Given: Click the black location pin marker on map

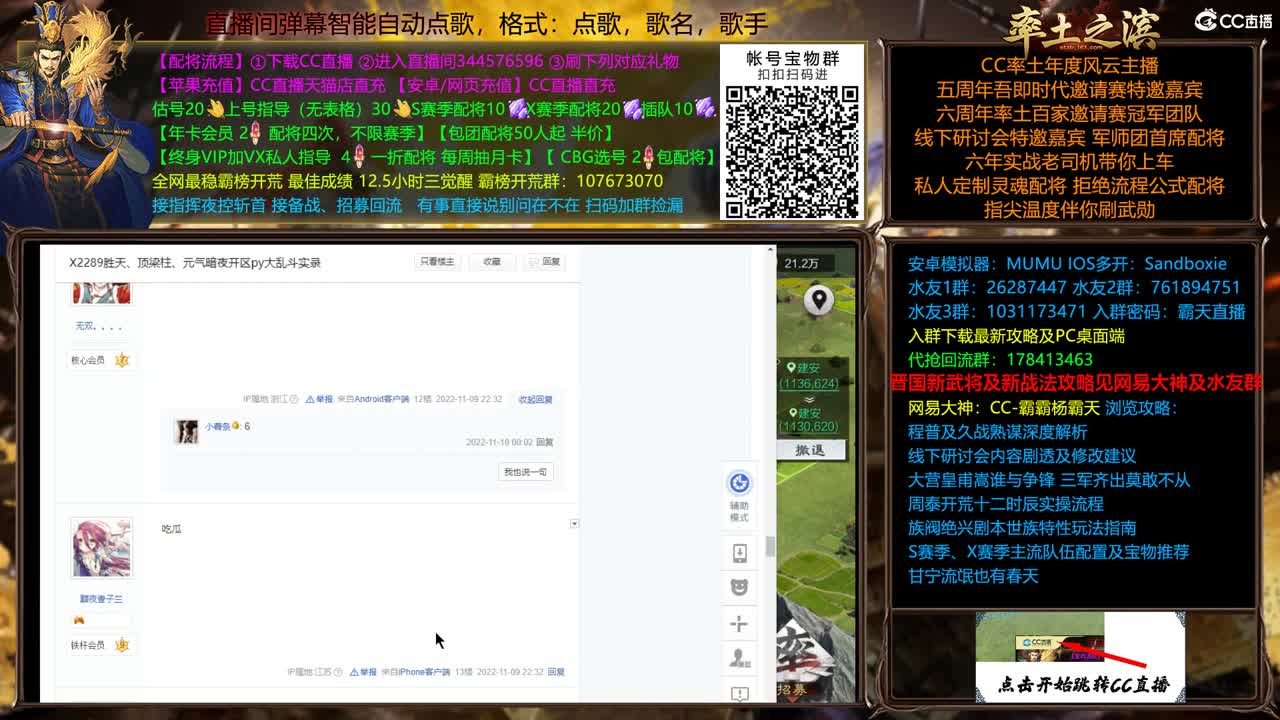Looking at the screenshot, I should point(819,298).
